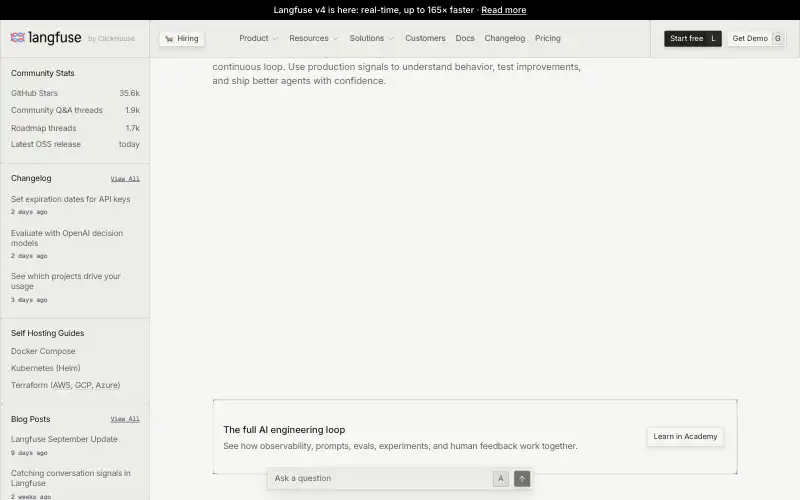Follow the Read more link in banner
This screenshot has height=500, width=800.
[504, 10]
